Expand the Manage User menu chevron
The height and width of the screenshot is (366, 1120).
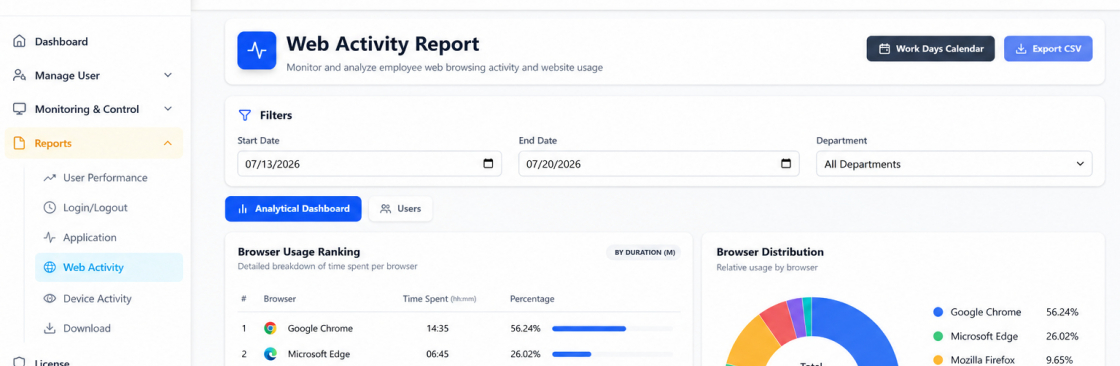point(168,75)
